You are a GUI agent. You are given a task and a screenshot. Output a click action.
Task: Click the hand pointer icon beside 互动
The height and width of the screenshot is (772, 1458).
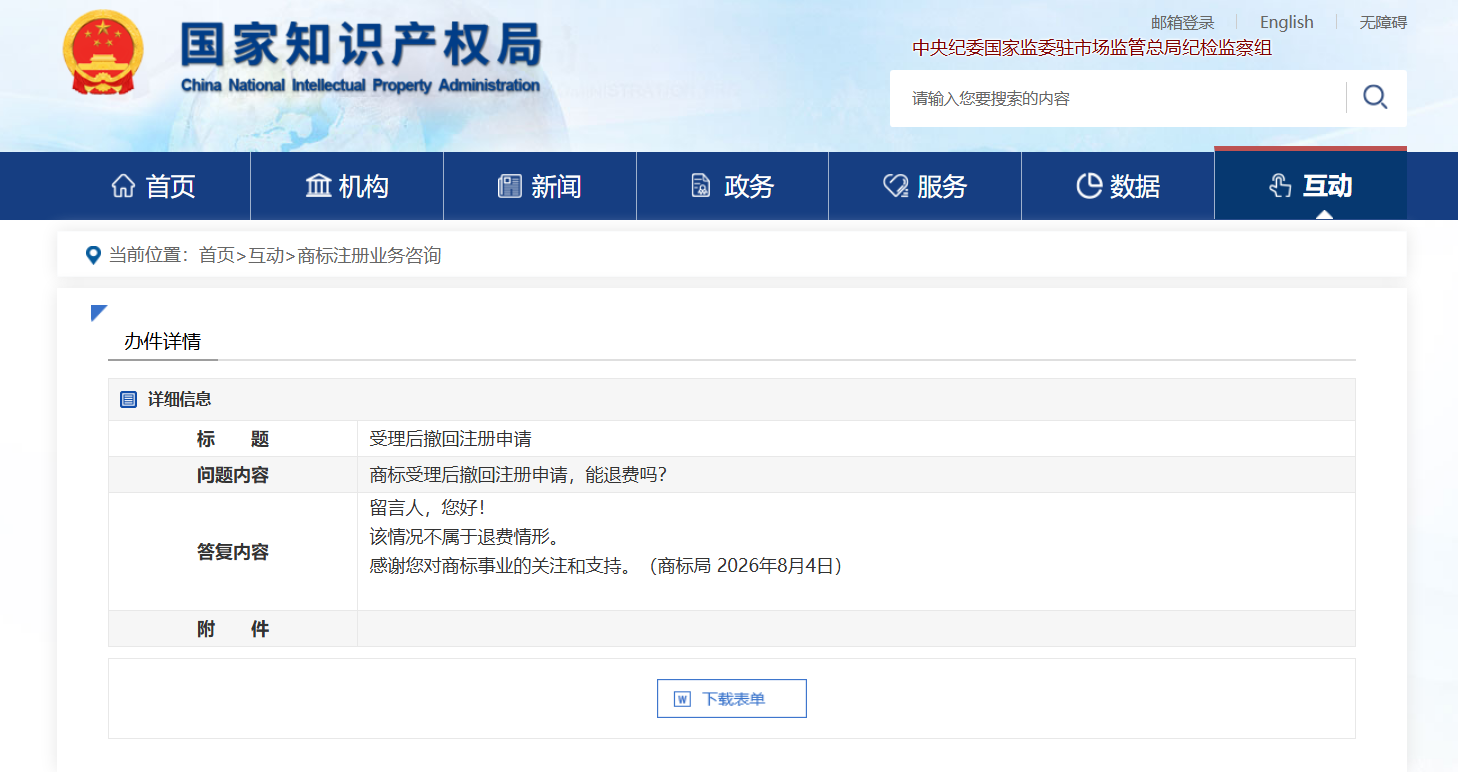click(1280, 186)
